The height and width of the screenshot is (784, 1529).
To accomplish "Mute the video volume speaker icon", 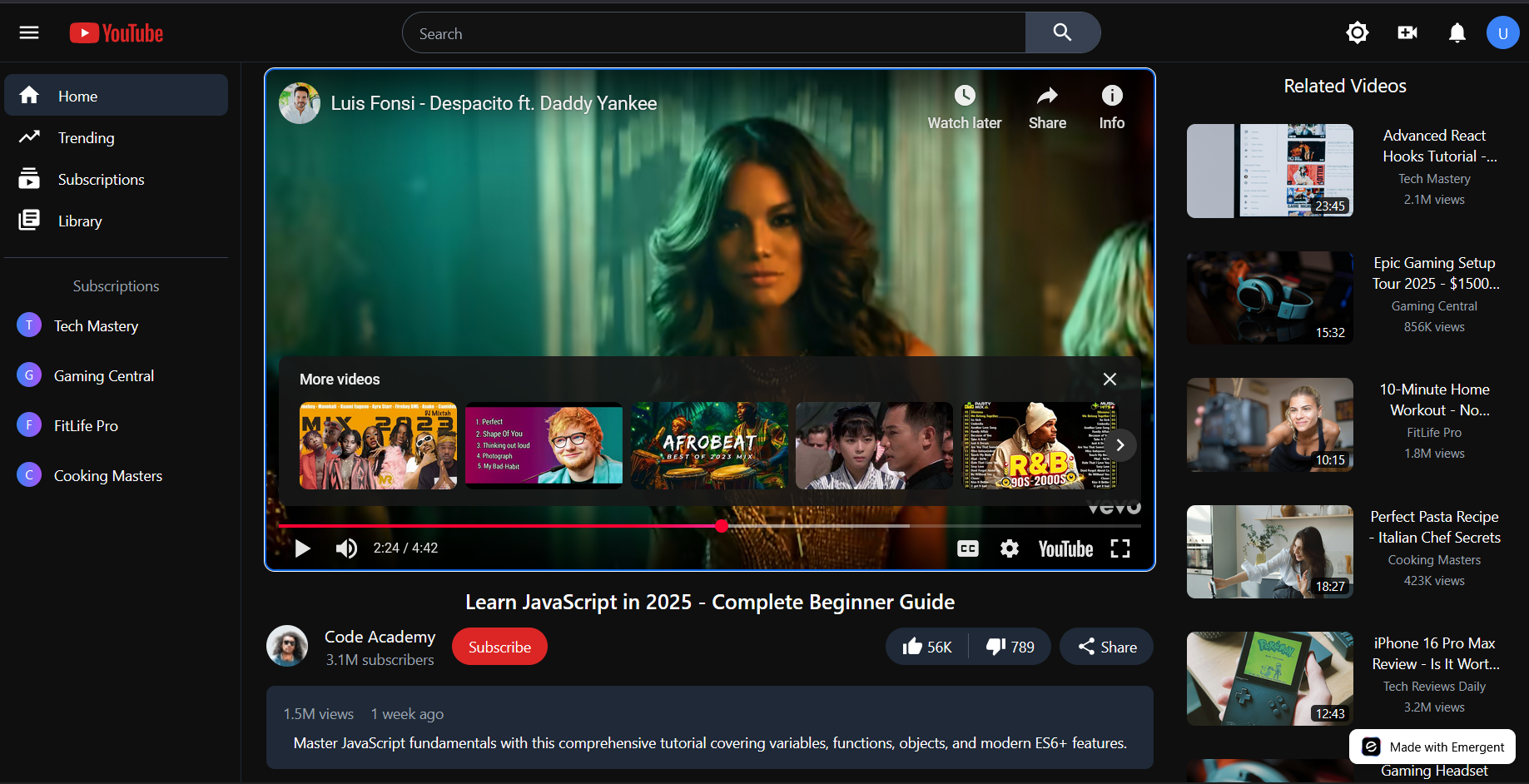I will [x=346, y=548].
